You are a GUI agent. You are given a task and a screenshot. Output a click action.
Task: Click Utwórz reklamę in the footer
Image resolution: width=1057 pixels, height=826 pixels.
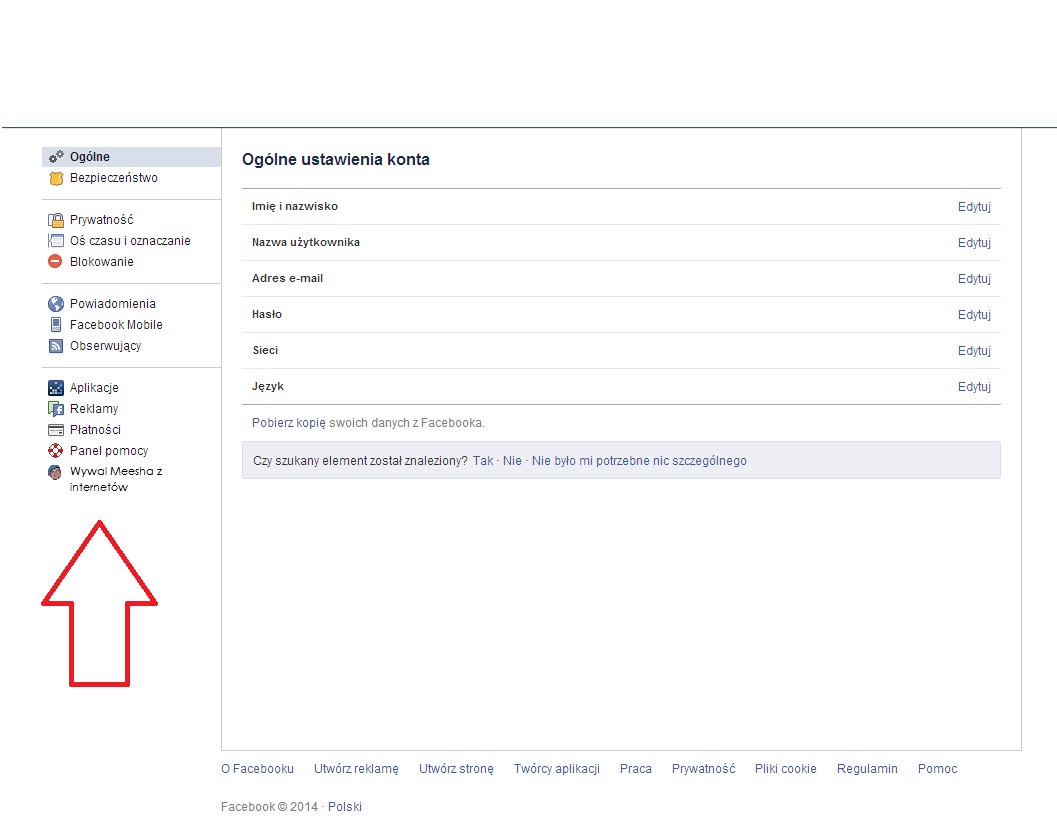tap(356, 769)
